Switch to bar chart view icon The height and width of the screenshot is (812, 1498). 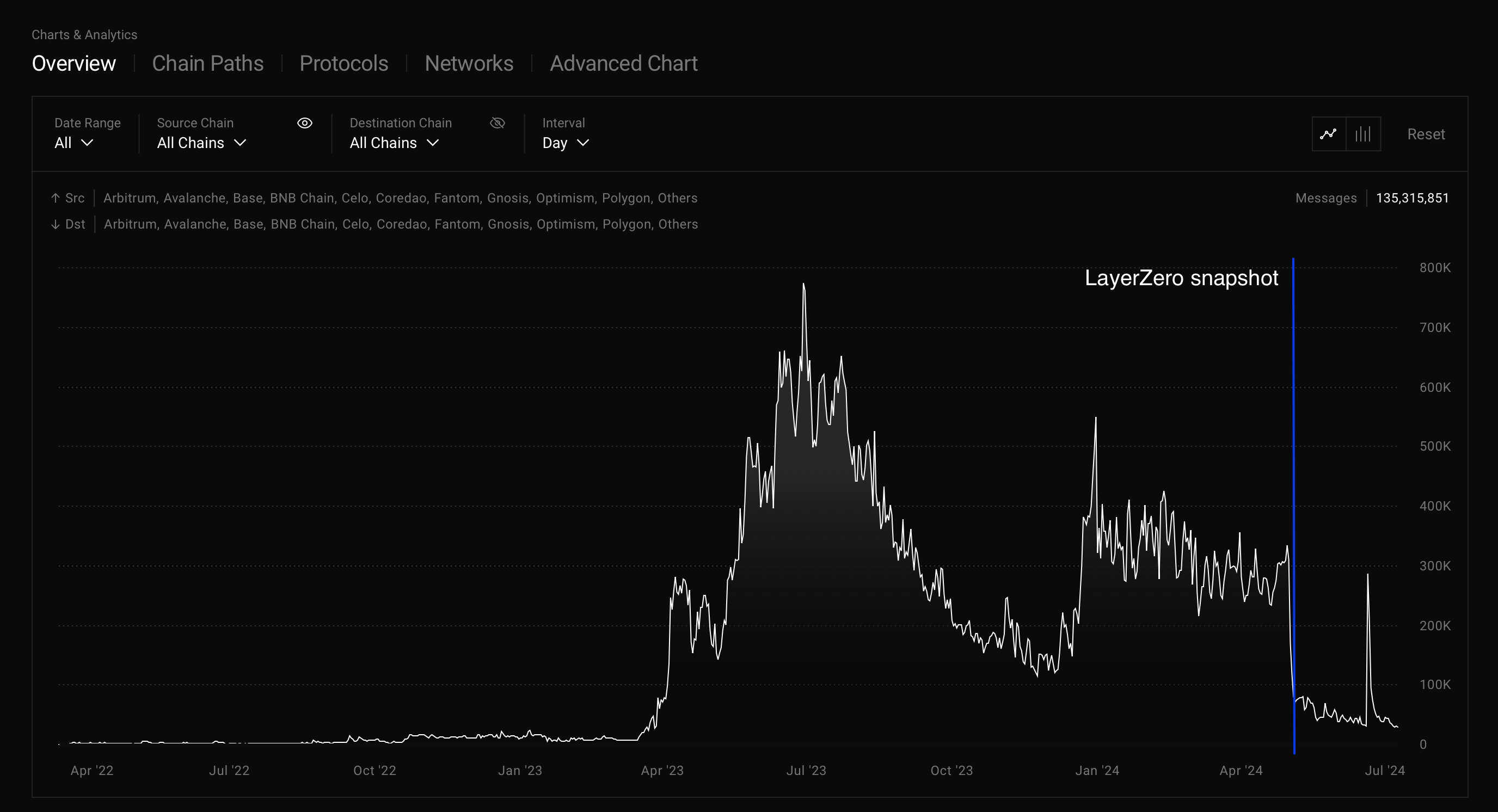(x=1363, y=134)
